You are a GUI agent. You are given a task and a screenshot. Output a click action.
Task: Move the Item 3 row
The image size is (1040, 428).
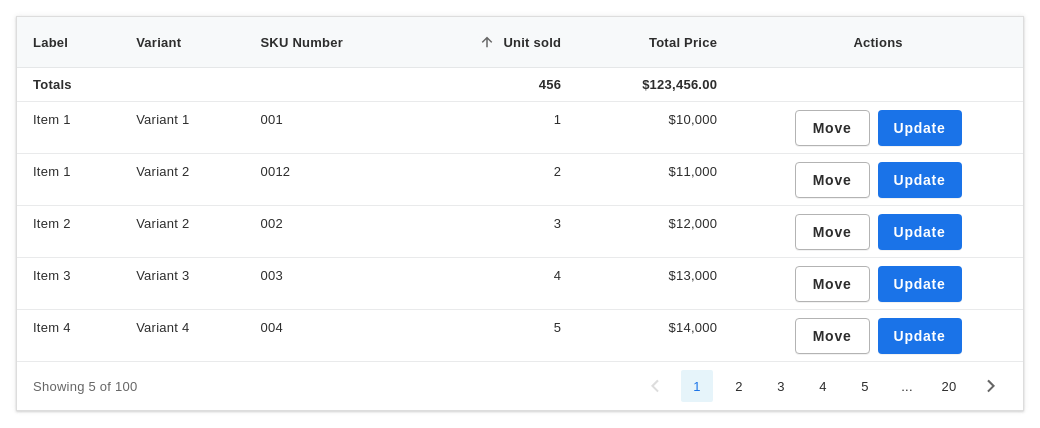(x=832, y=284)
